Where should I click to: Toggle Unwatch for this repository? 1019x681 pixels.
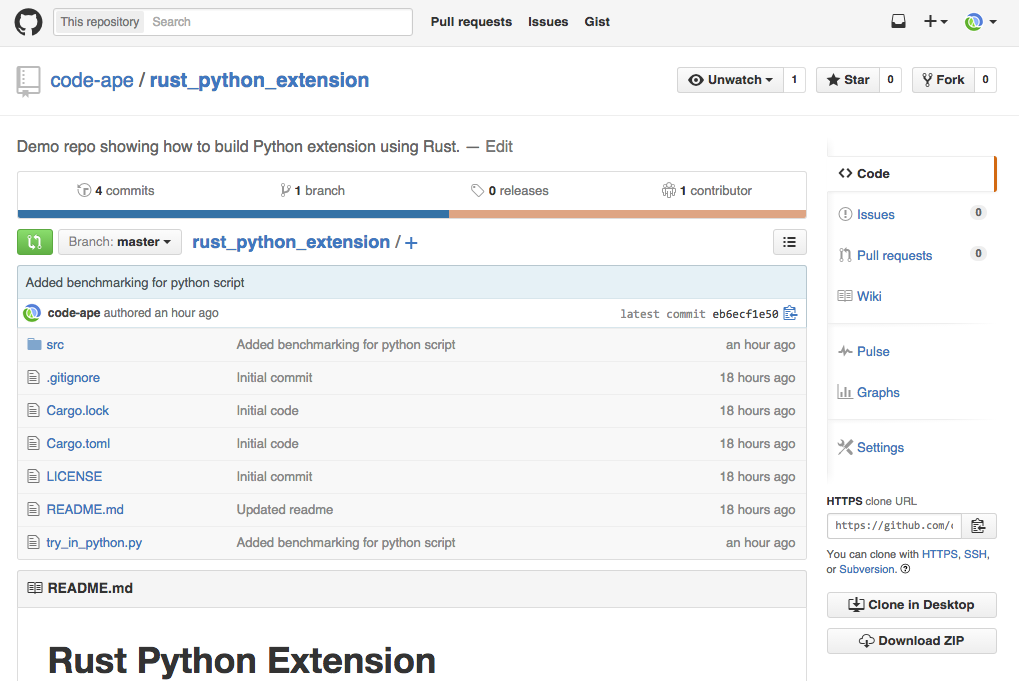tap(729, 80)
